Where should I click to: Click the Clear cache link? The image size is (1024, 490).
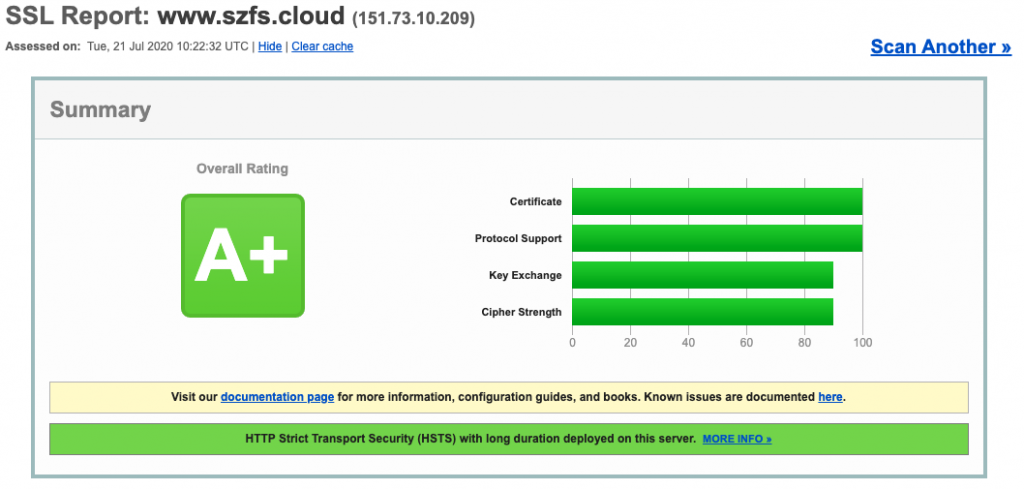[323, 46]
